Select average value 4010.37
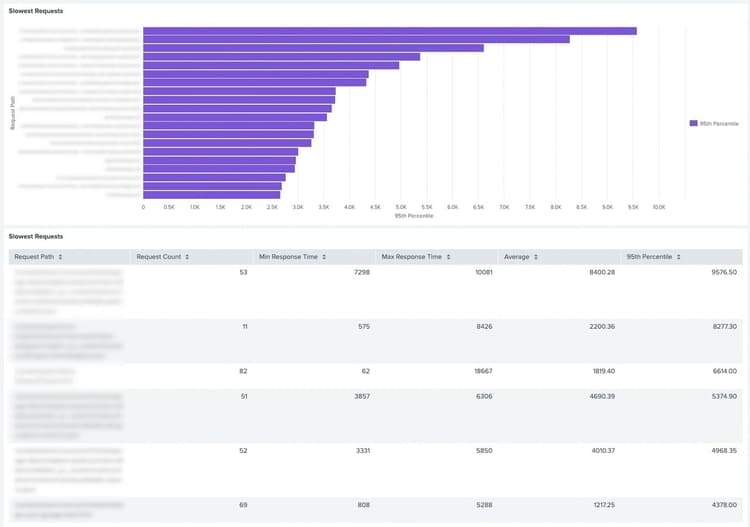Viewport: 750px width, 527px height. [x=603, y=450]
